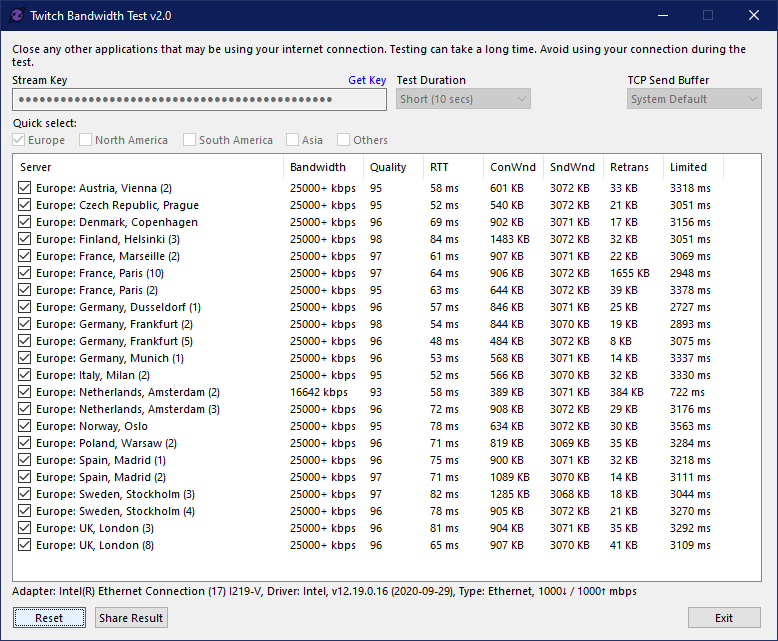
Task: Select the 384 KB retrans value
Action: point(627,392)
